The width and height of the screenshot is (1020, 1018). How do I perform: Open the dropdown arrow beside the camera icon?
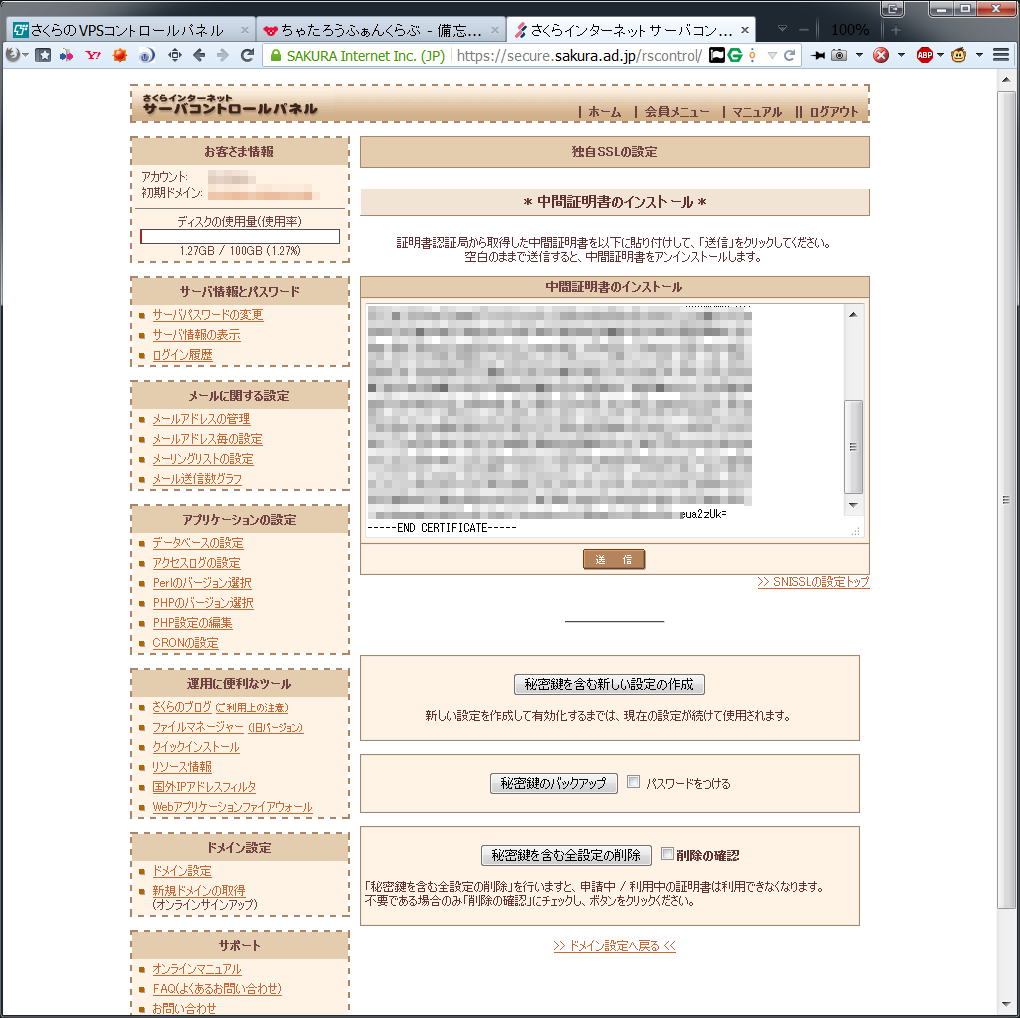[x=859, y=55]
